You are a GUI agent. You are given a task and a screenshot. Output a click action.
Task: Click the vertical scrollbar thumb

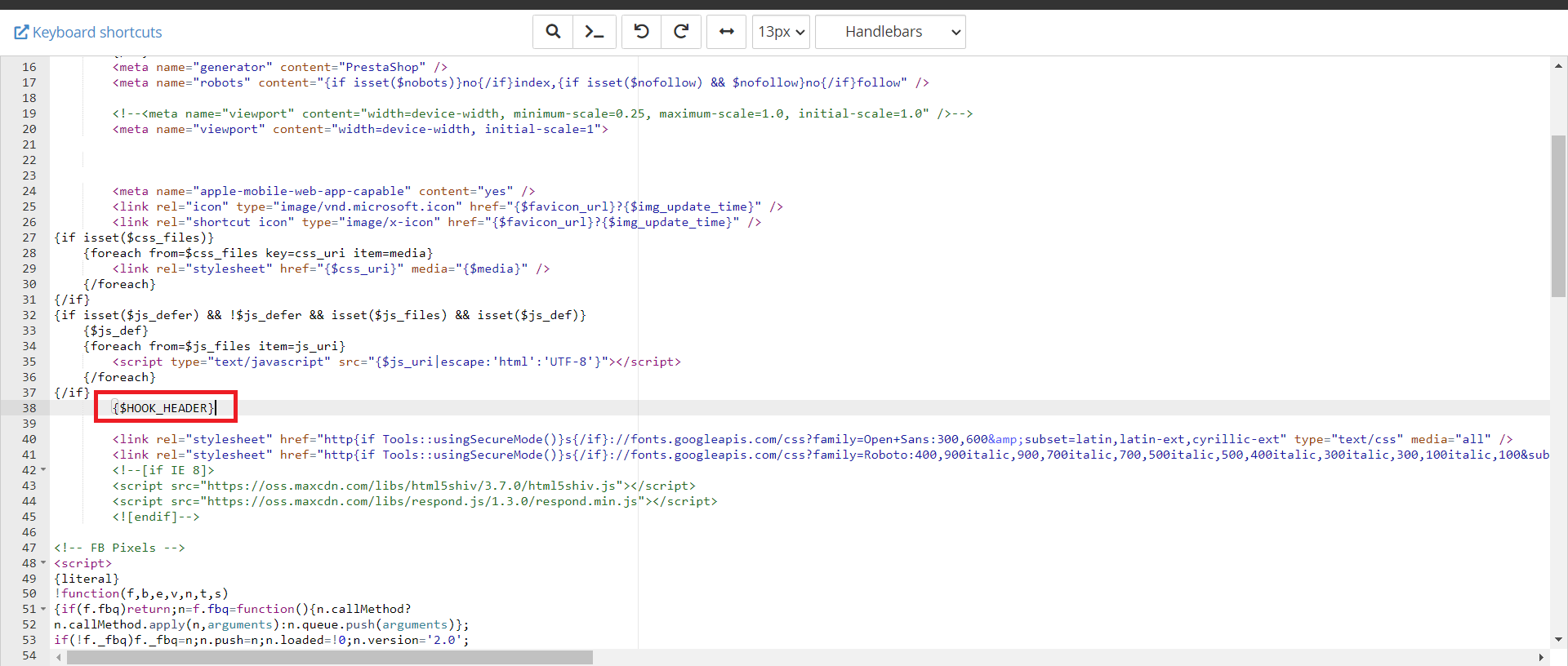coord(1558,216)
